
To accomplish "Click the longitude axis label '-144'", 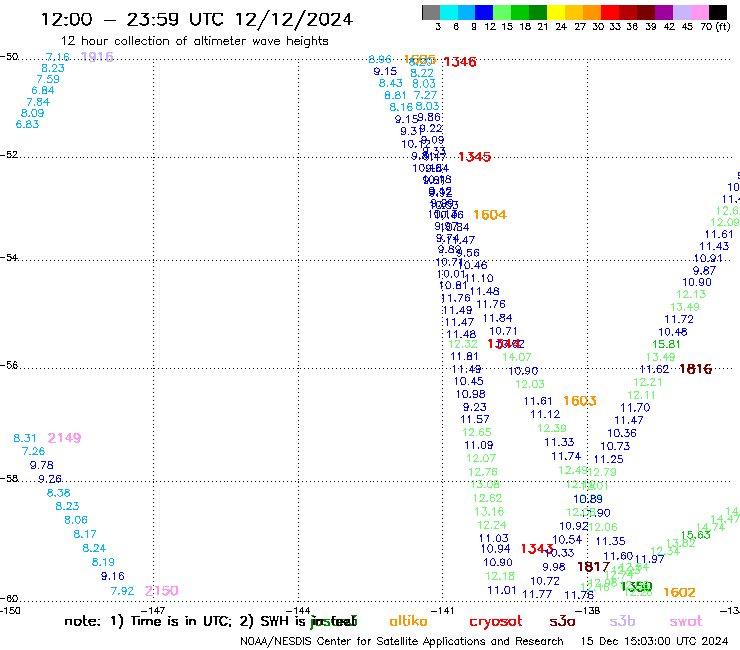I will coord(298,611).
